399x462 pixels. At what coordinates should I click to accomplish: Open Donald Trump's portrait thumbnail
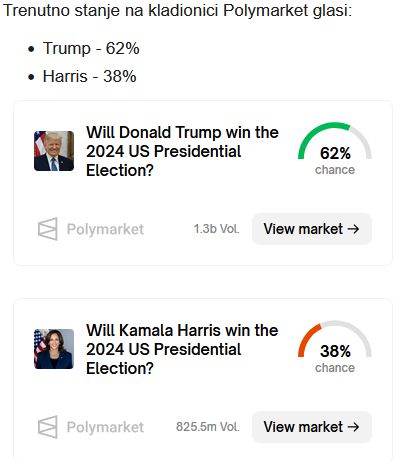click(54, 151)
